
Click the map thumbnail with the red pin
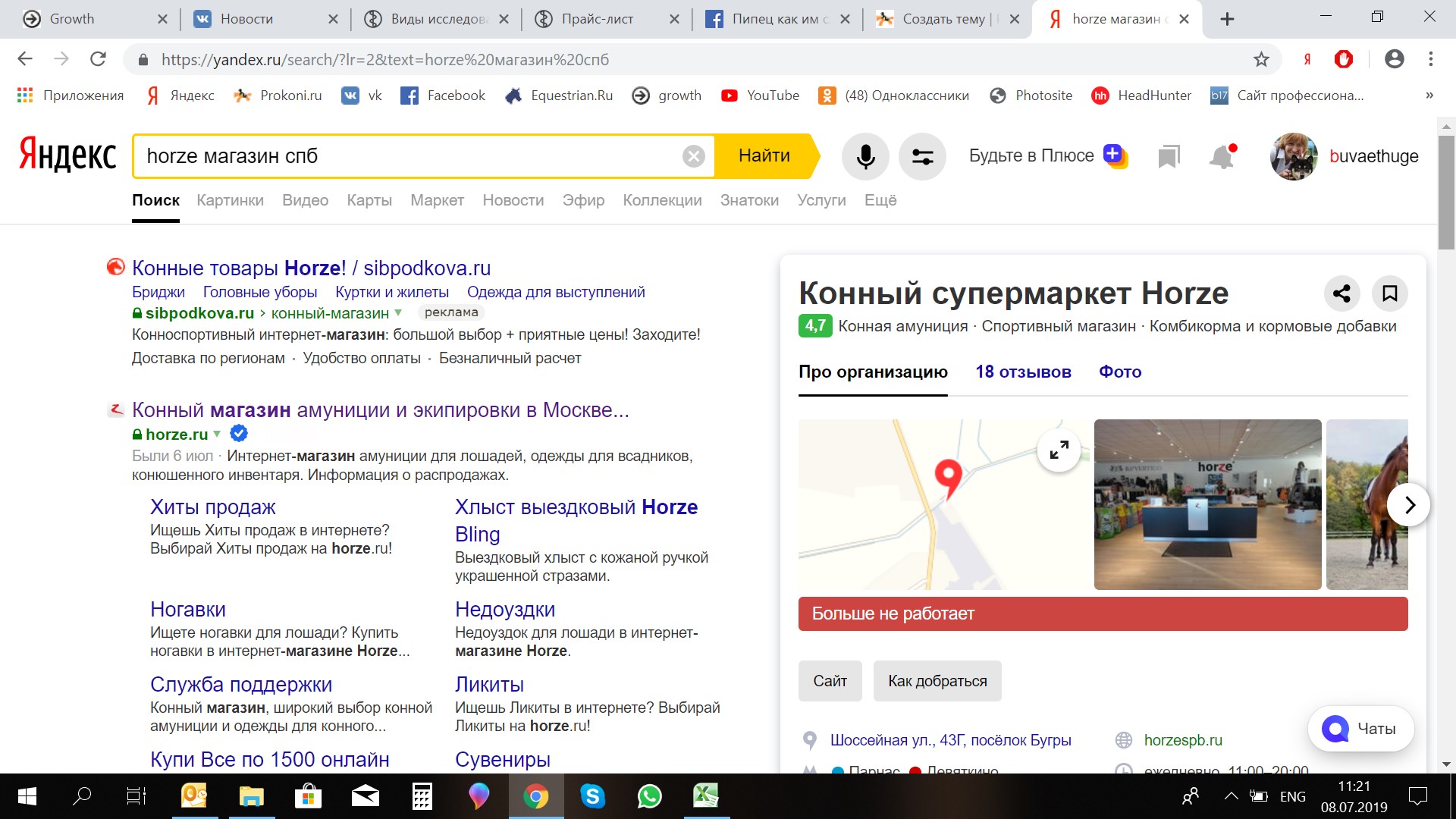tap(944, 504)
